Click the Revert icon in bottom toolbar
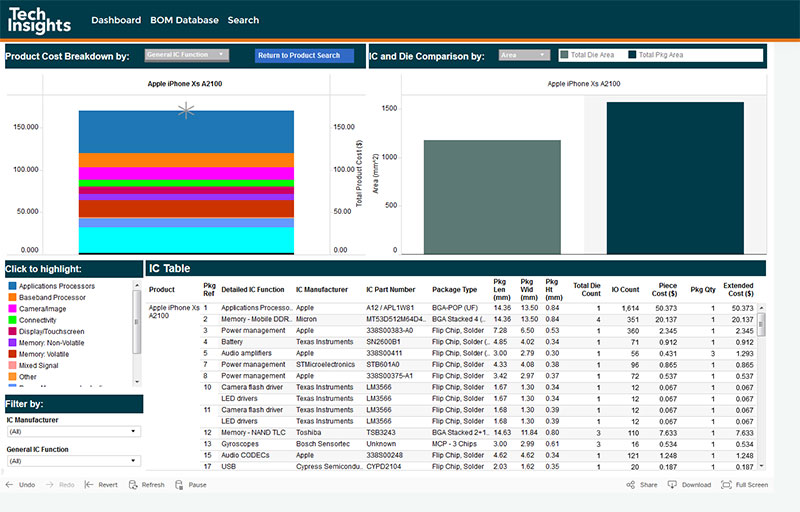The image size is (800, 512). [x=89, y=484]
